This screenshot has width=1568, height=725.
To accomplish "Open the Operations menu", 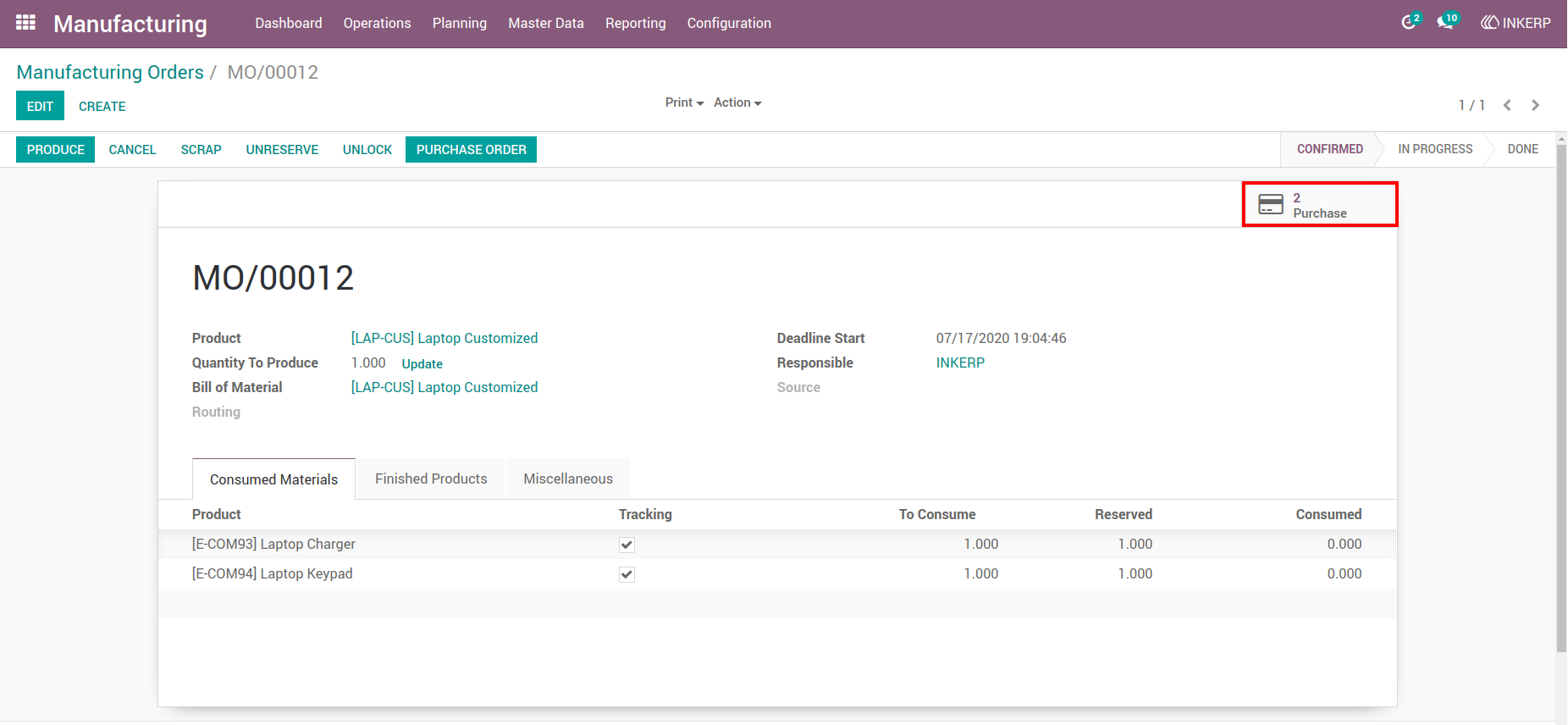I will (377, 23).
